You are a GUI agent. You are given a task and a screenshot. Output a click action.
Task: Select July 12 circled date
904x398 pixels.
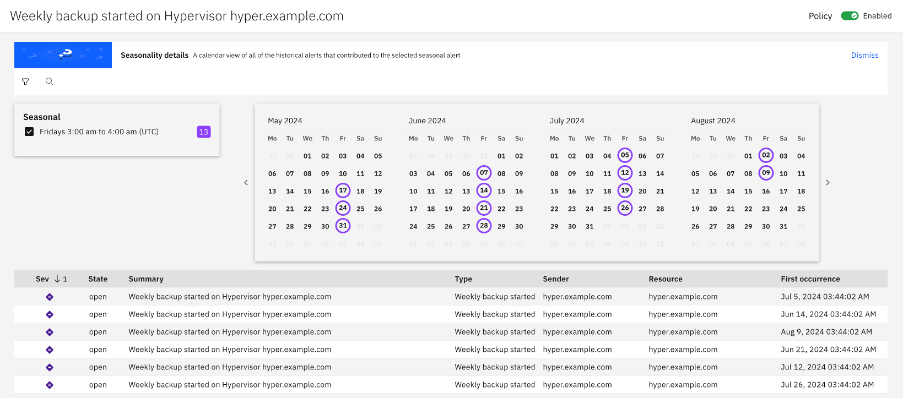[625, 173]
